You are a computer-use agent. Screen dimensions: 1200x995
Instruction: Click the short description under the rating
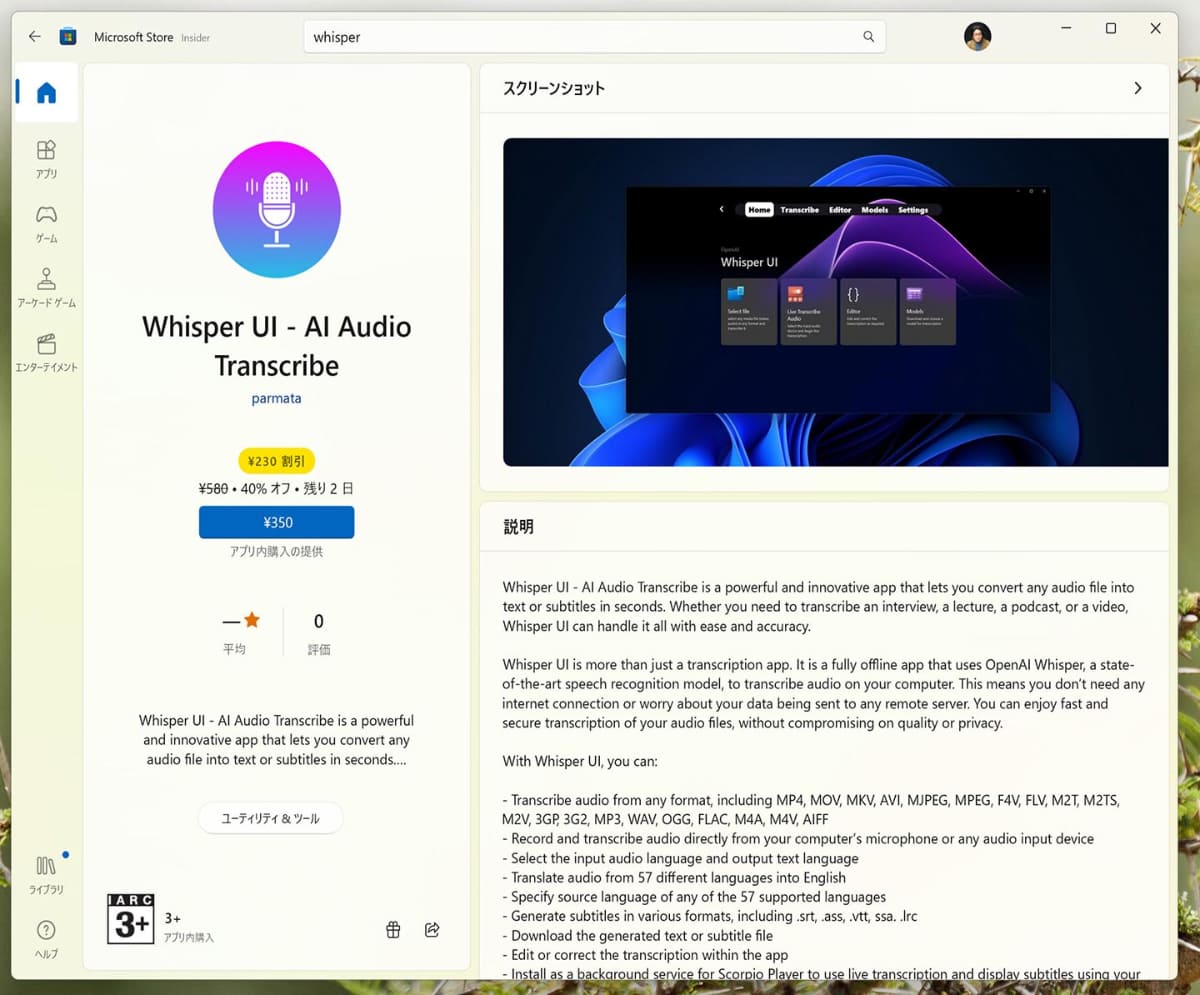pyautogui.click(x=276, y=740)
